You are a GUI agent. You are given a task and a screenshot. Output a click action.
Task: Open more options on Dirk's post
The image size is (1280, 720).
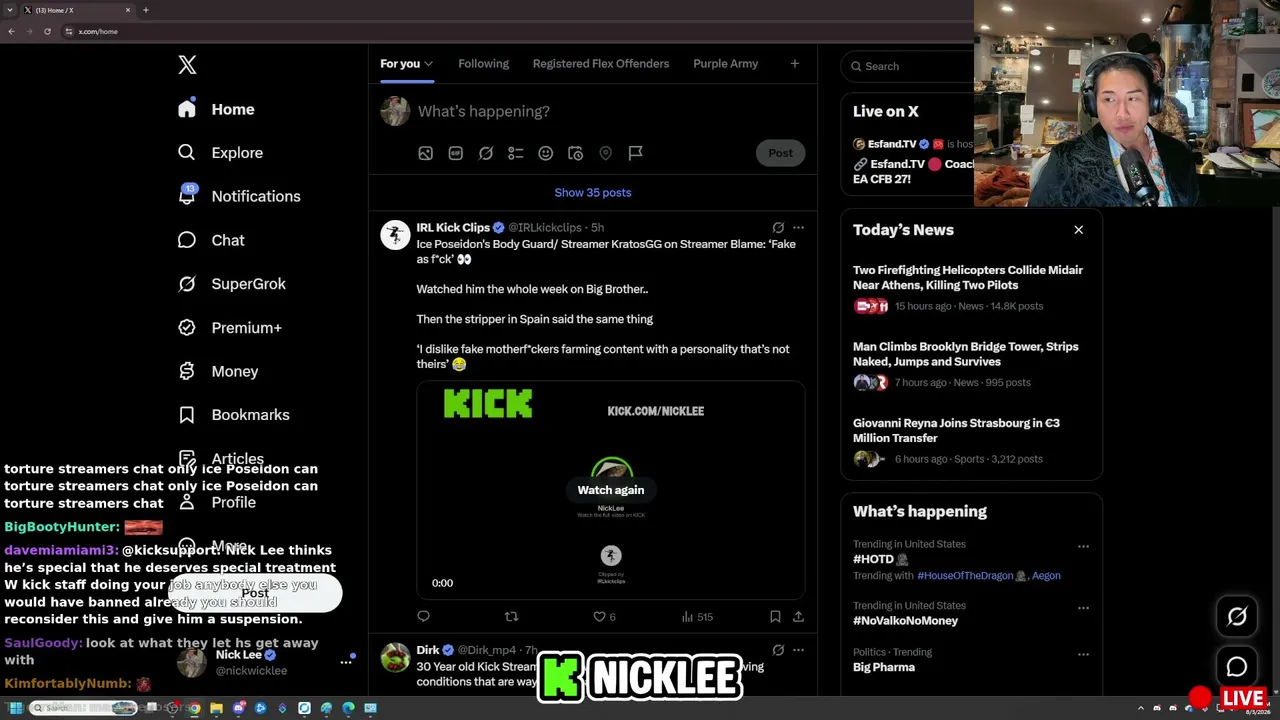pos(798,650)
